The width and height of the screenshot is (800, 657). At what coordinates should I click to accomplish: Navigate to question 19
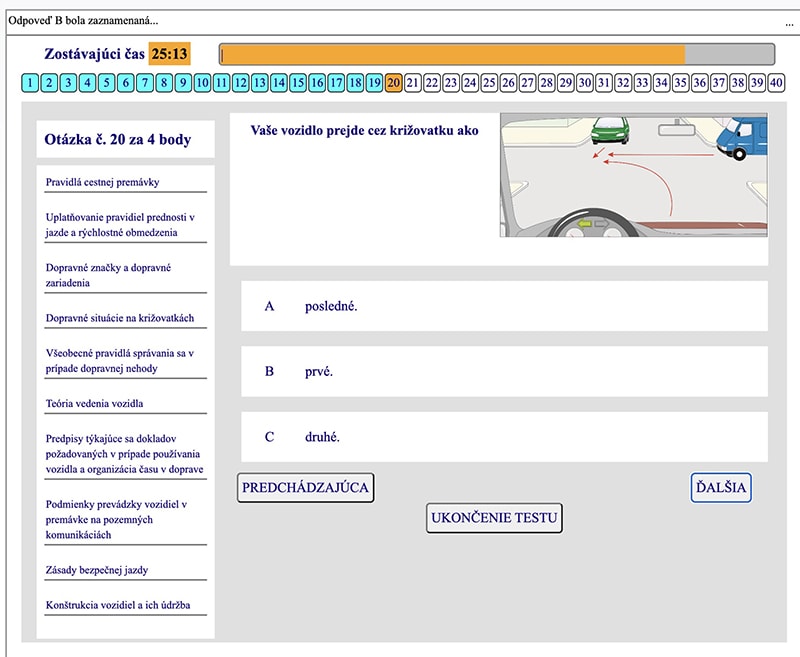point(374,83)
